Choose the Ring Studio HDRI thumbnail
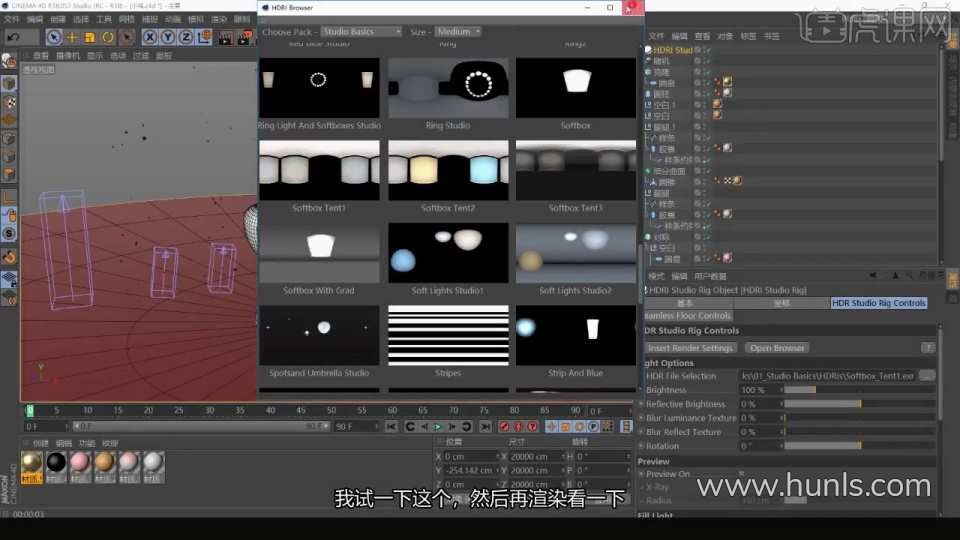 coord(448,88)
